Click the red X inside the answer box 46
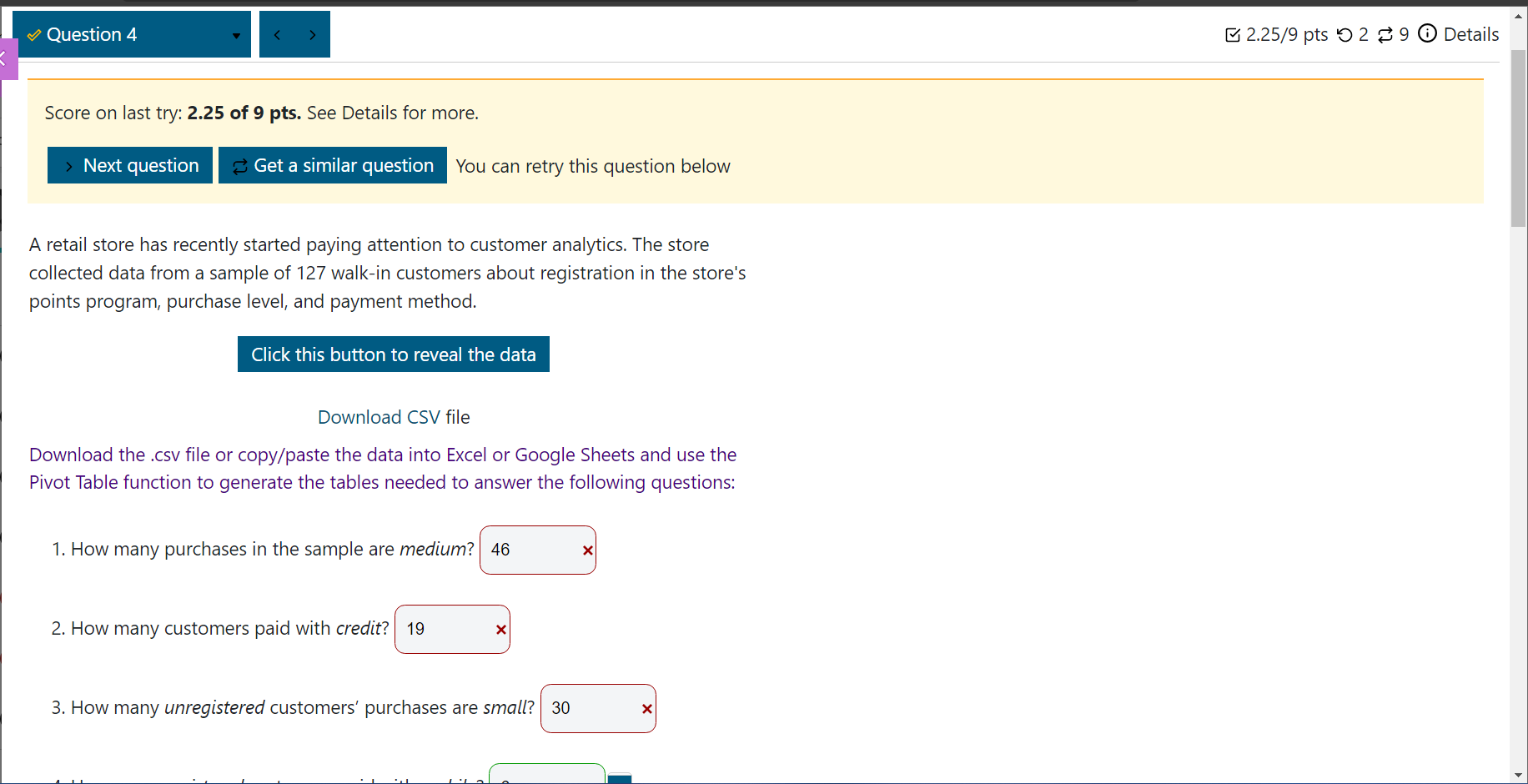The image size is (1528, 784). [586, 550]
